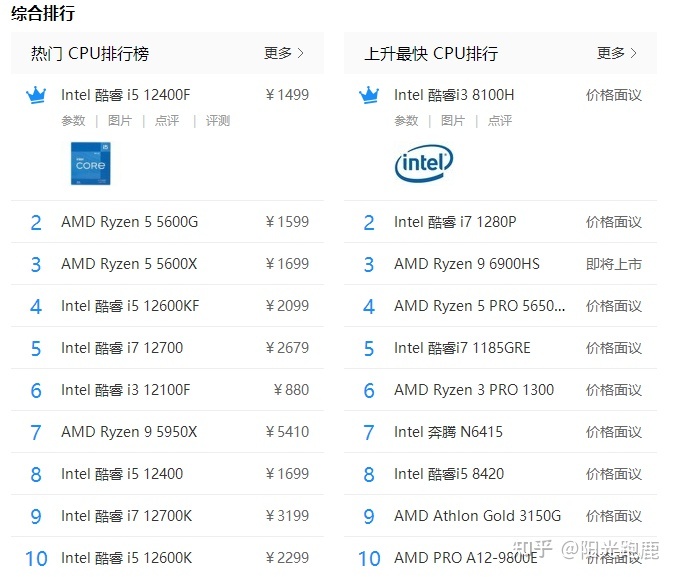Select Intel 酷睿 i7 12700 entry
676x577 pixels.
coord(122,348)
